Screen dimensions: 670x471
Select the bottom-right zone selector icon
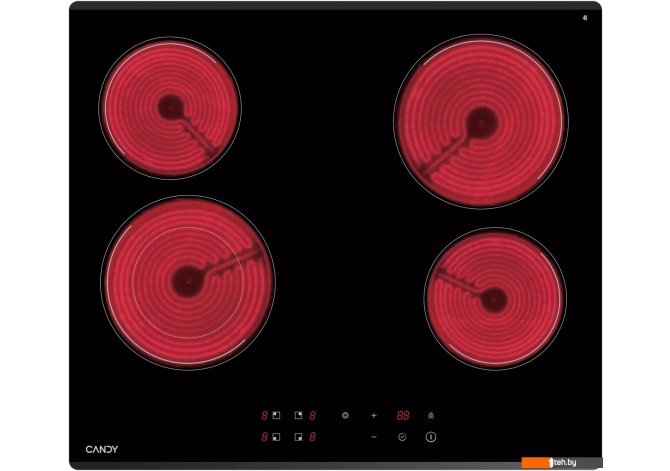pos(298,437)
